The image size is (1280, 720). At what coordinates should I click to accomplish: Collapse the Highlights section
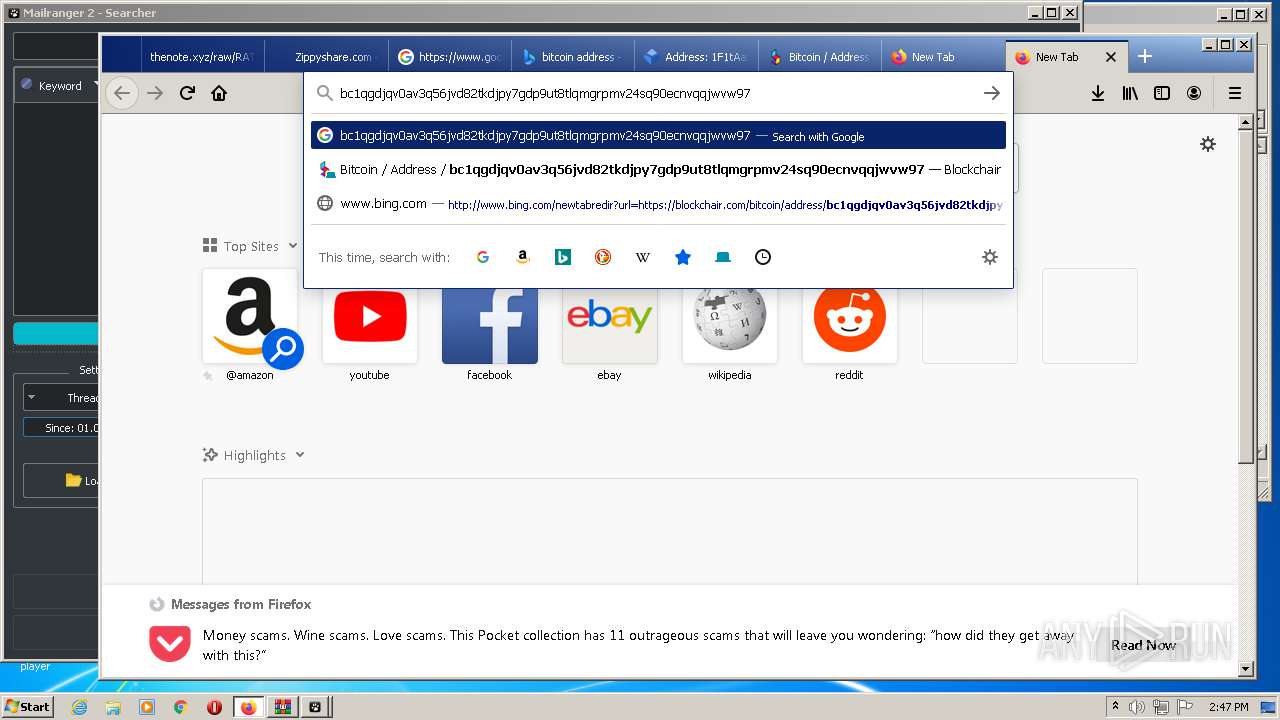[x=300, y=455]
